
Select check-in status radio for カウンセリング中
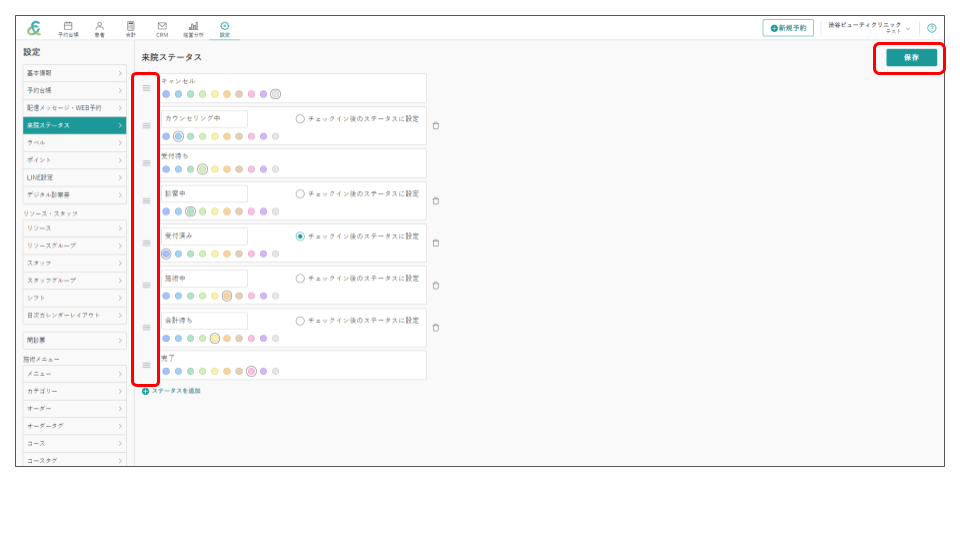point(300,119)
